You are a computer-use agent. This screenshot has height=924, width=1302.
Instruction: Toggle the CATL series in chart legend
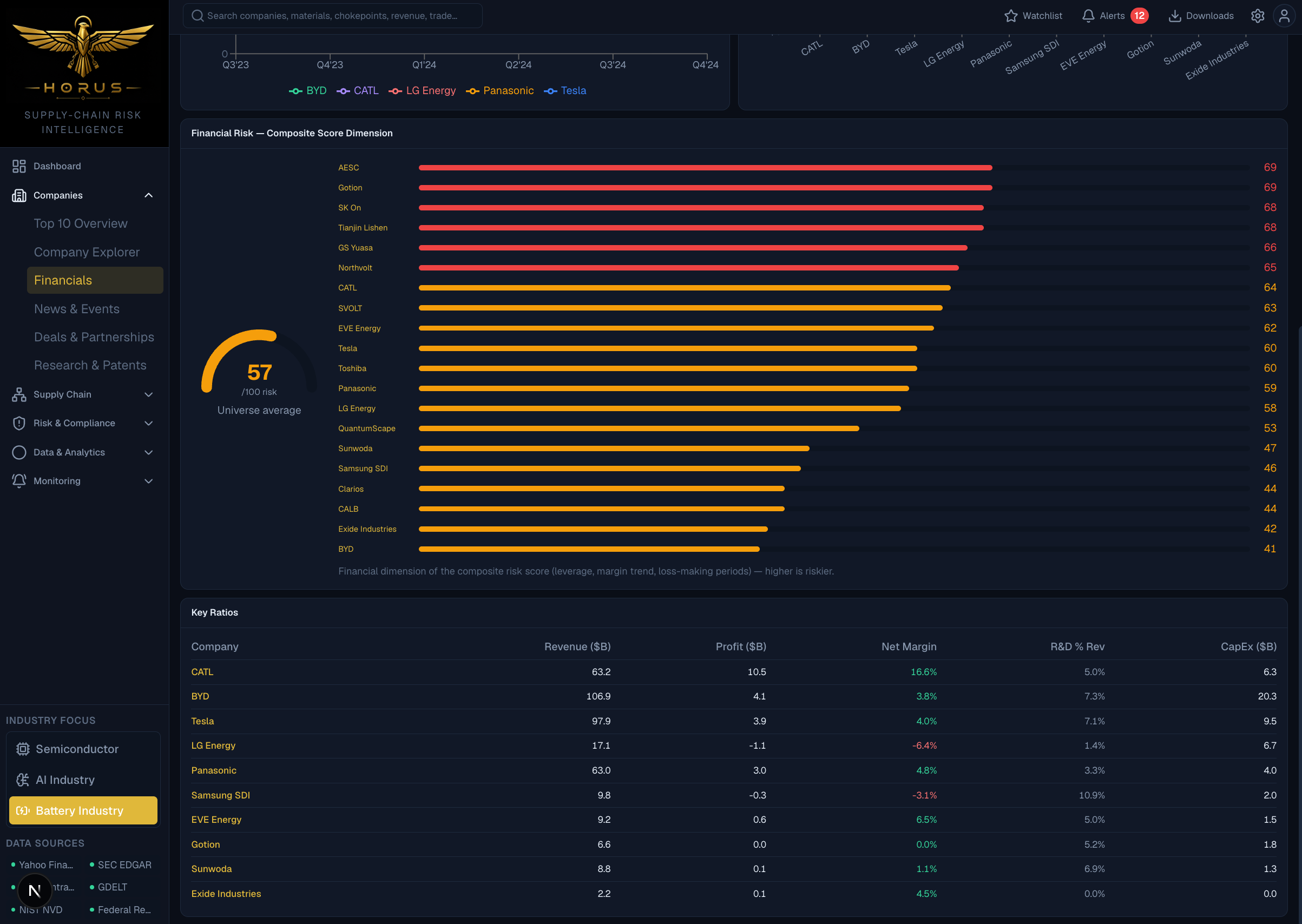point(357,91)
